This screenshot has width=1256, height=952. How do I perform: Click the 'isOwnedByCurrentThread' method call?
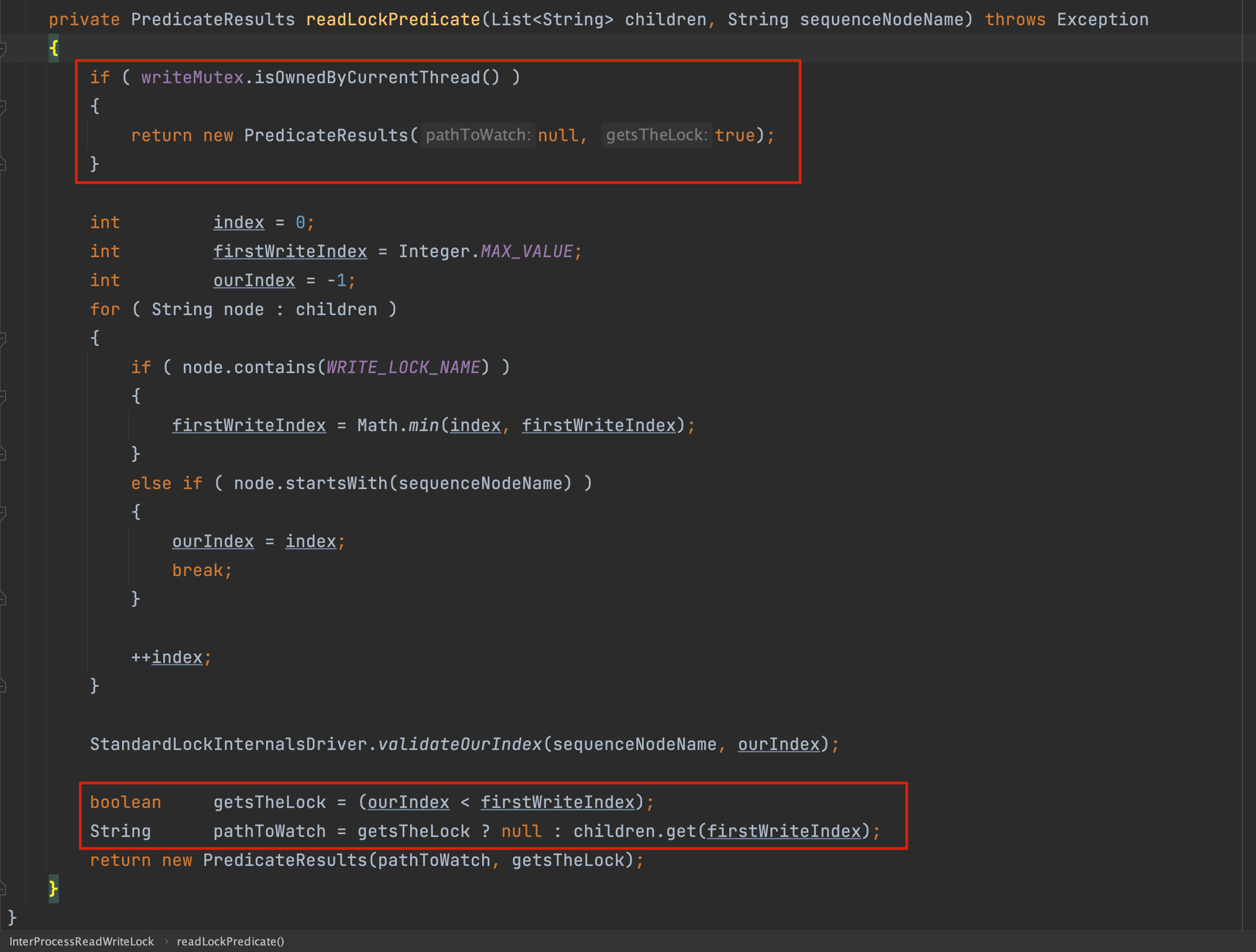coord(368,78)
